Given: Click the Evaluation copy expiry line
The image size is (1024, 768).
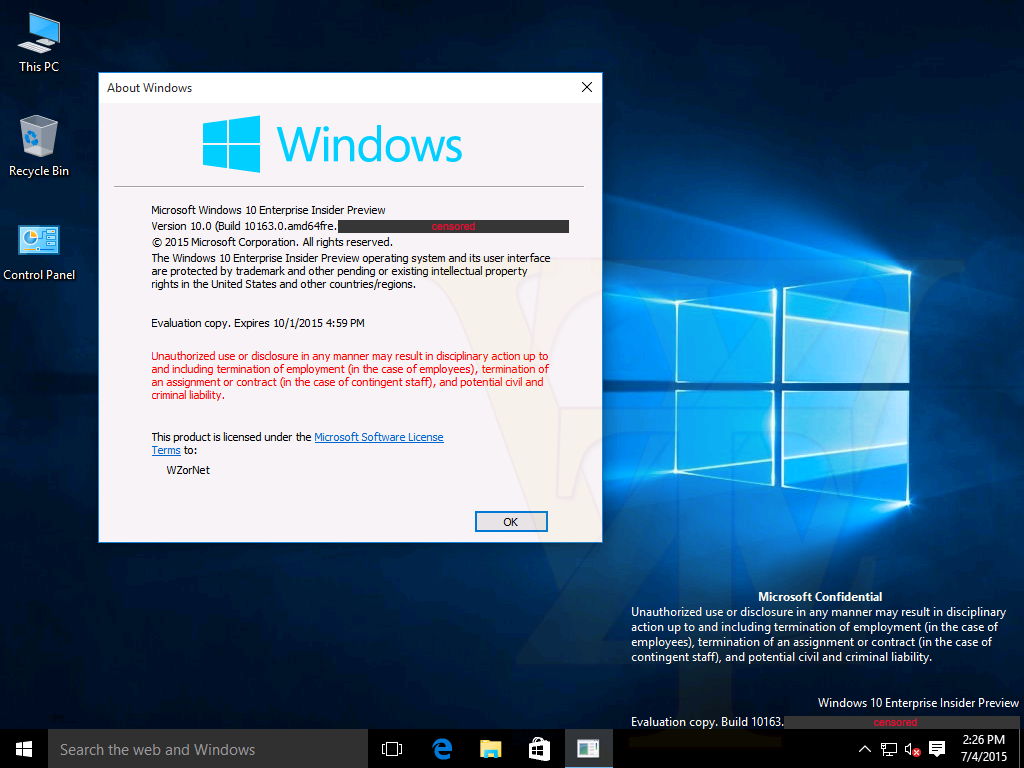Looking at the screenshot, I should [x=258, y=323].
